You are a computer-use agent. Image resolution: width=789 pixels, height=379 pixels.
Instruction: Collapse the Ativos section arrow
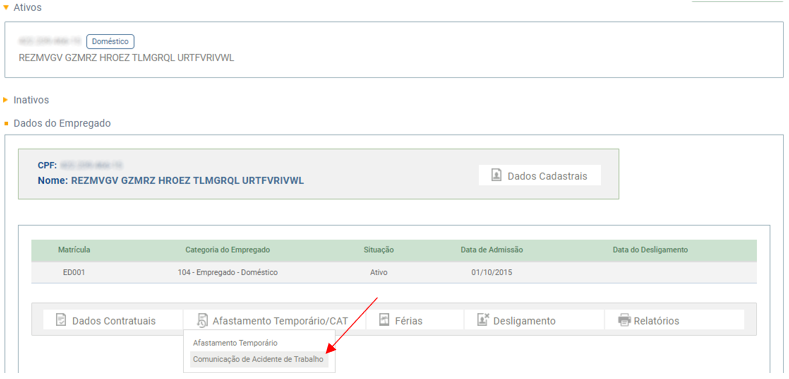click(6, 8)
